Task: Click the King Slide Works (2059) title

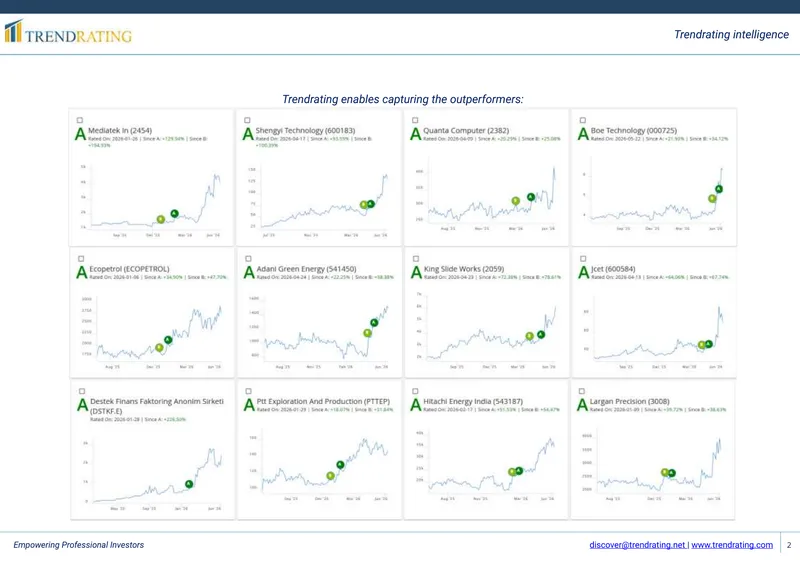Action: [464, 269]
